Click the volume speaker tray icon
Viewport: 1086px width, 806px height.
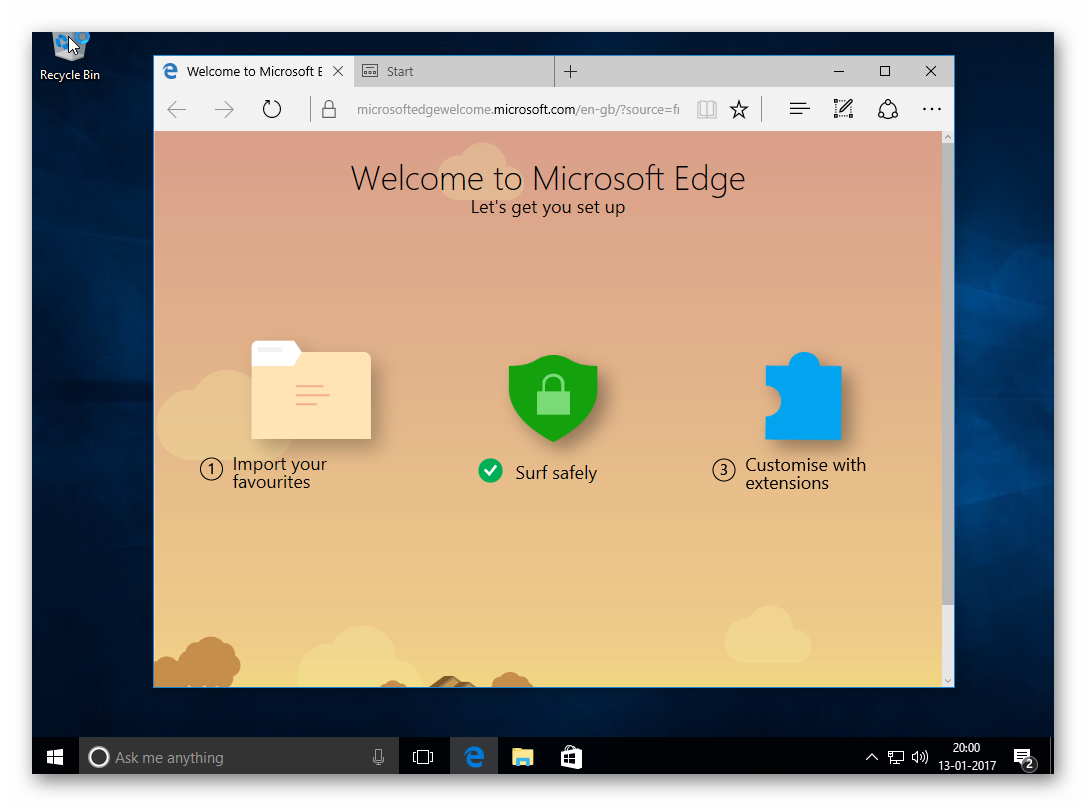(920, 757)
